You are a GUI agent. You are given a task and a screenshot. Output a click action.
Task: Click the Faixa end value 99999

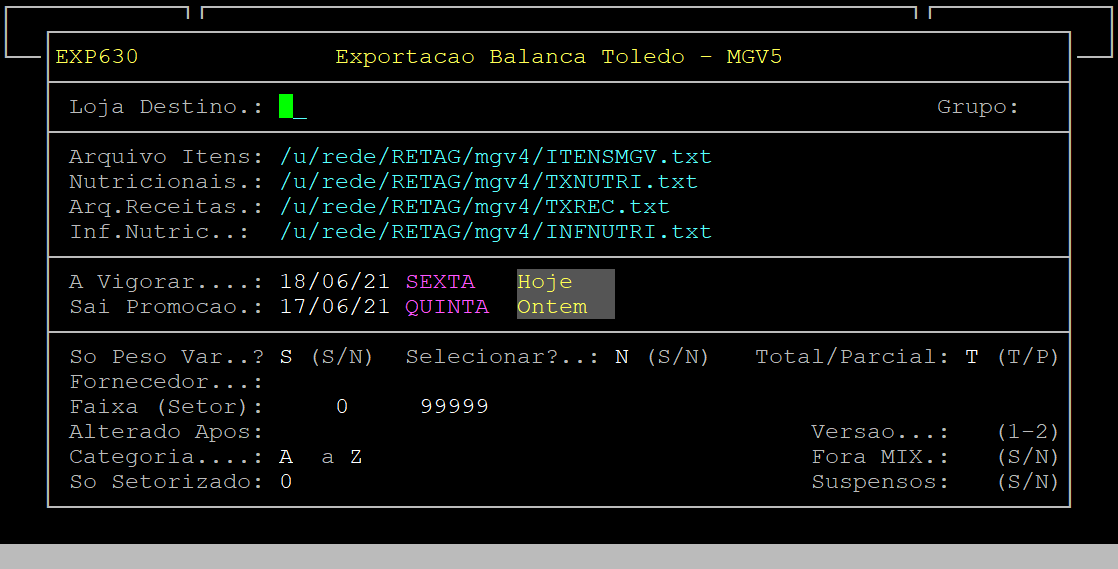point(454,406)
